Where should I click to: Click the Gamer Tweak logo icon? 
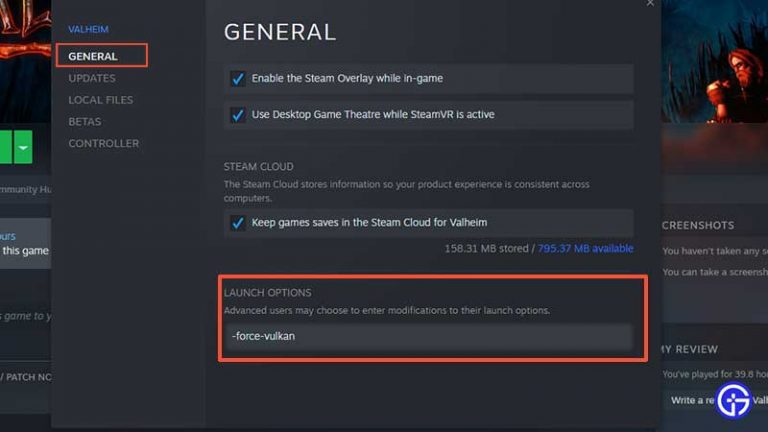(x=734, y=399)
